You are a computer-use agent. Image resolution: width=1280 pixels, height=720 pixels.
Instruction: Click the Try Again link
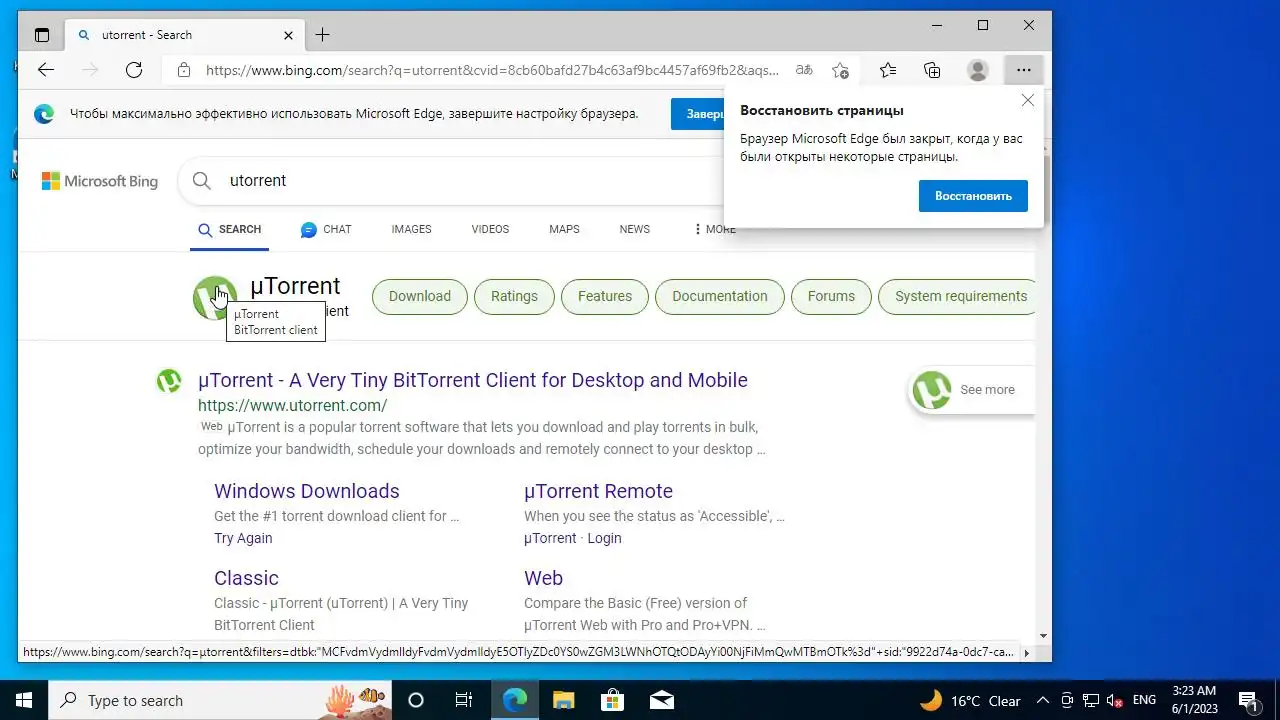click(243, 538)
